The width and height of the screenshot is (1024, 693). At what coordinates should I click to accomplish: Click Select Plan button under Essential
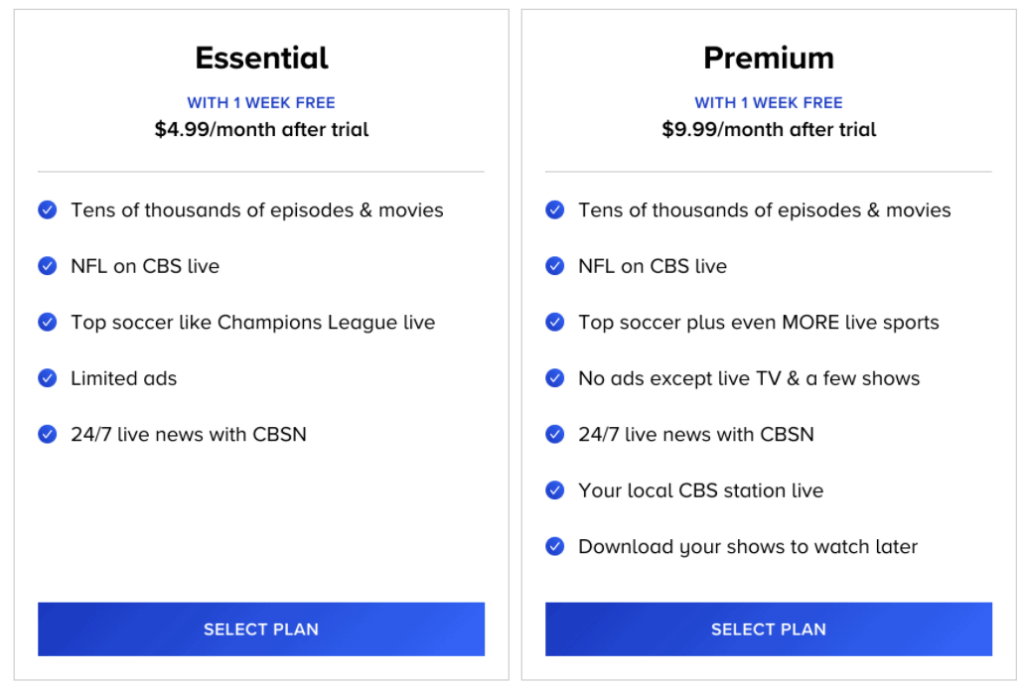pos(261,629)
